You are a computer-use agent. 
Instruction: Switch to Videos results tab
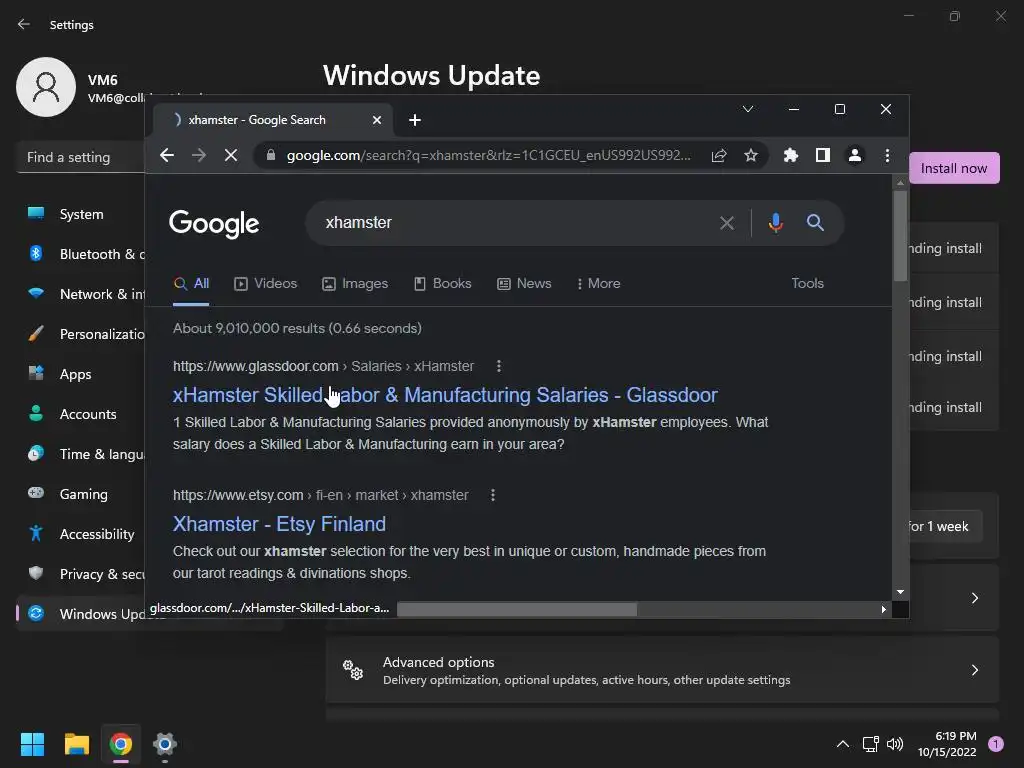(x=265, y=283)
